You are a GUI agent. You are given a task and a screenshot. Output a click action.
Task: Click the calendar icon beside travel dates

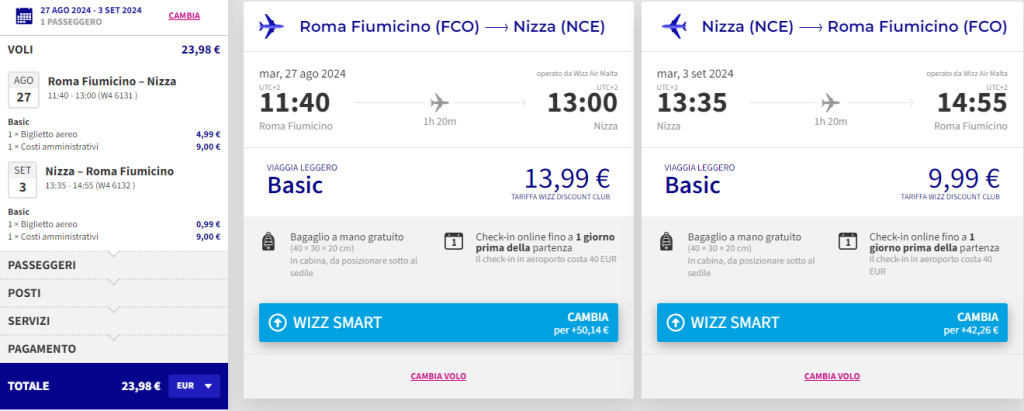[24, 16]
